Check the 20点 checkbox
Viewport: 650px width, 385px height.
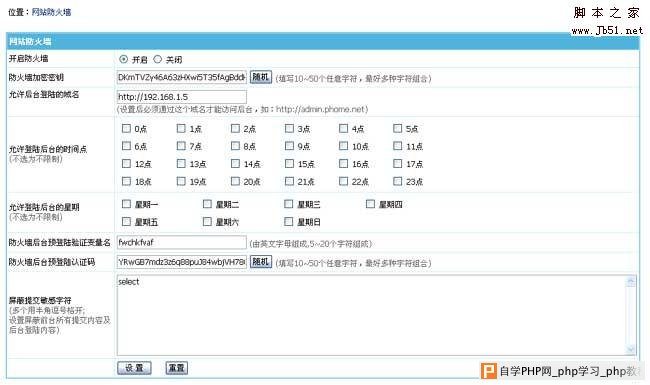coord(235,181)
